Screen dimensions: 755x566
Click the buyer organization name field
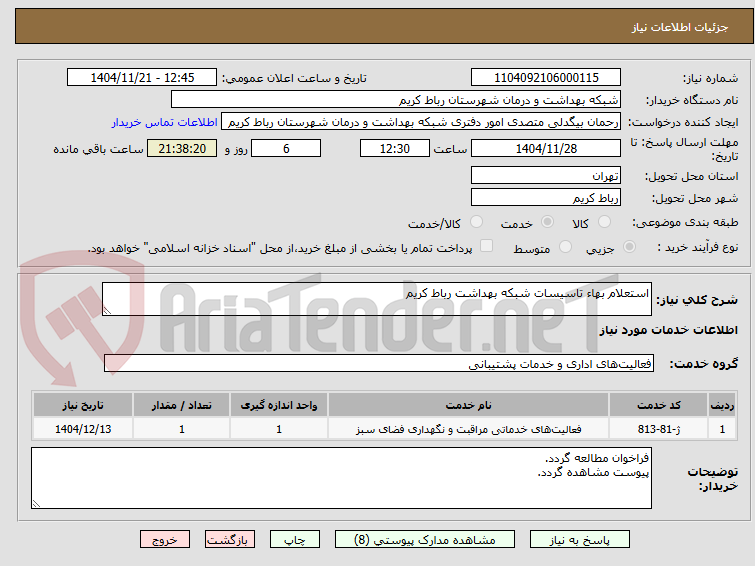pyautogui.click(x=396, y=100)
